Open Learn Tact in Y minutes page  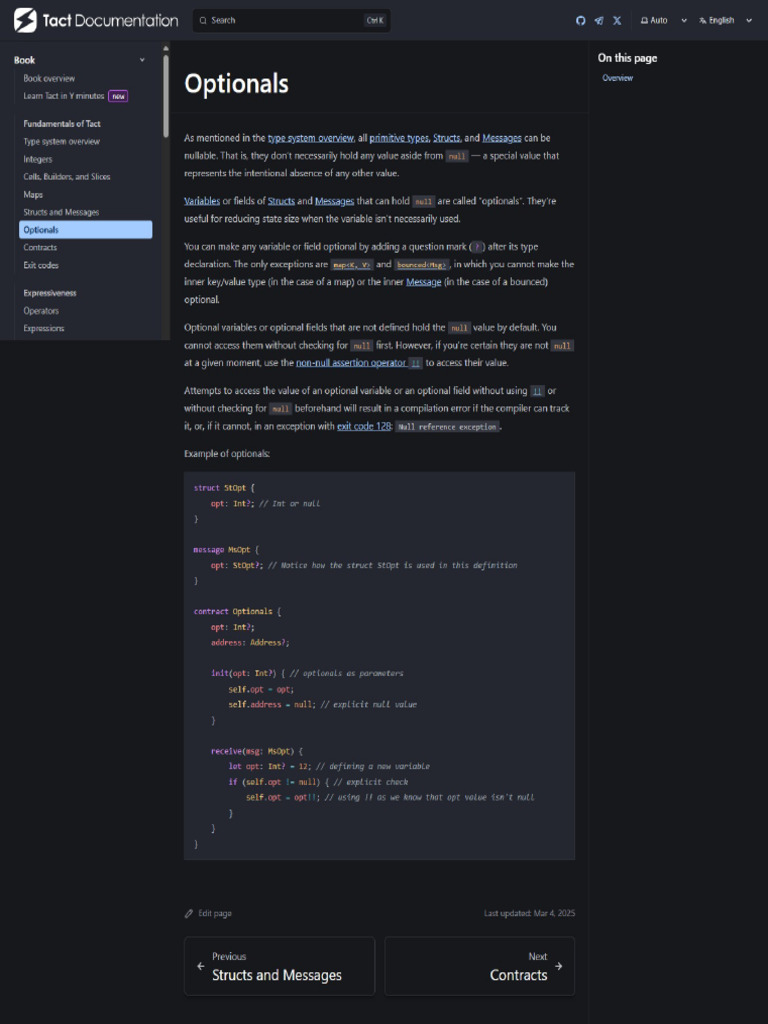(63, 96)
